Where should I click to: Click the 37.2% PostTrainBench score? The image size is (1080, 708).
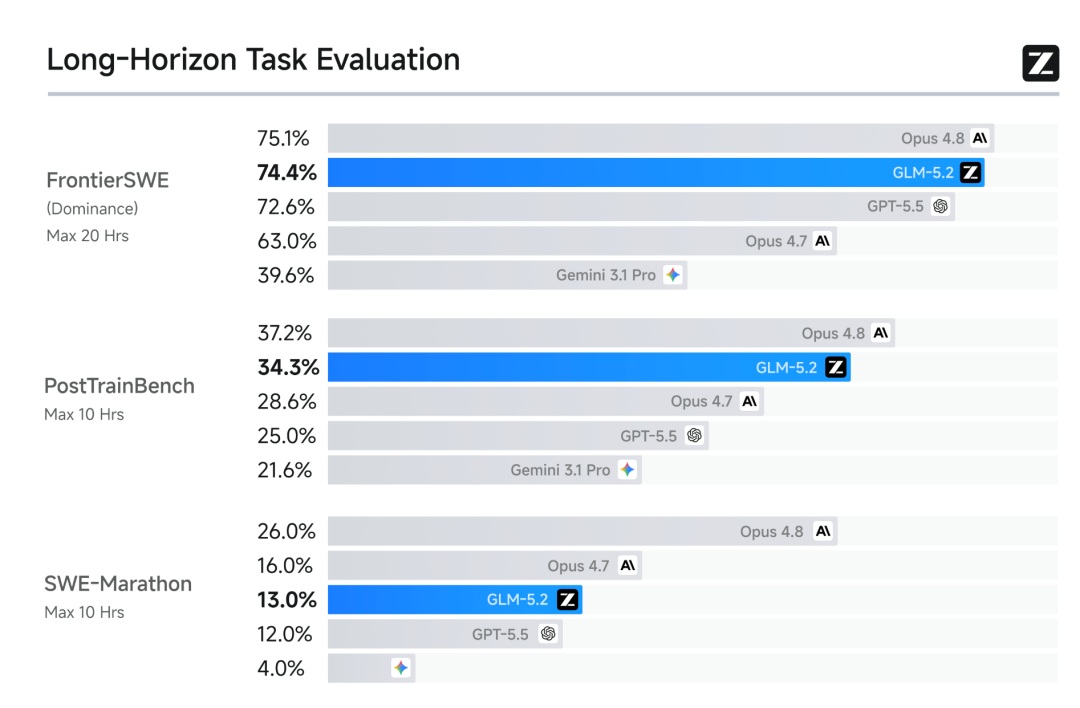[284, 333]
